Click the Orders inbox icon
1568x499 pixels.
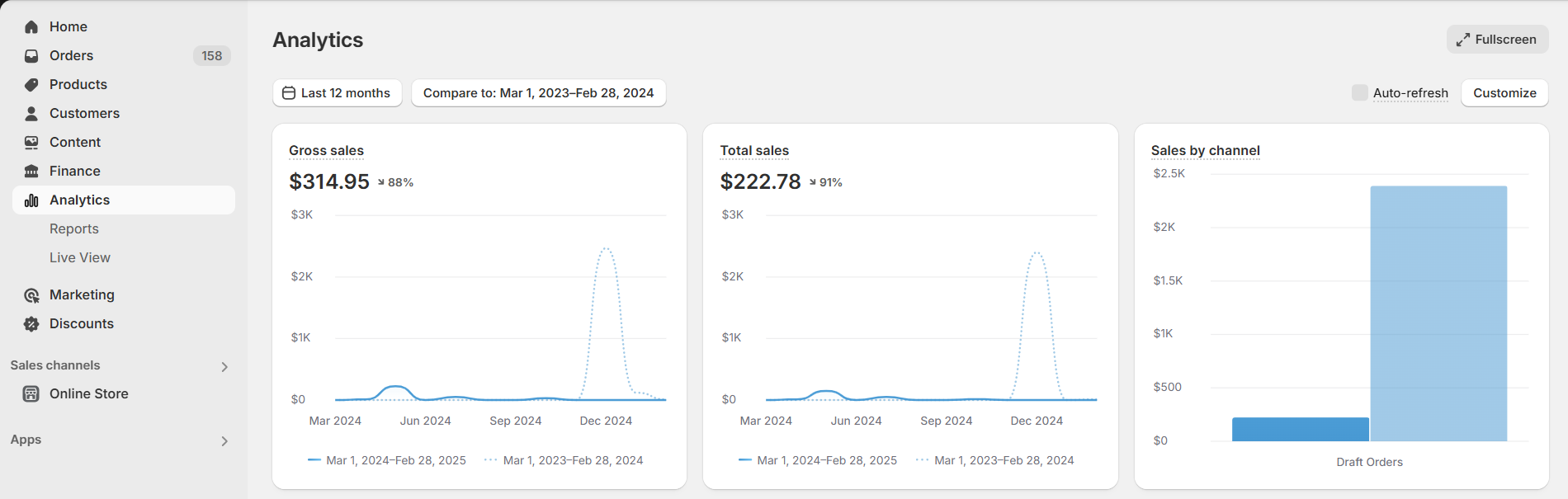pos(31,56)
